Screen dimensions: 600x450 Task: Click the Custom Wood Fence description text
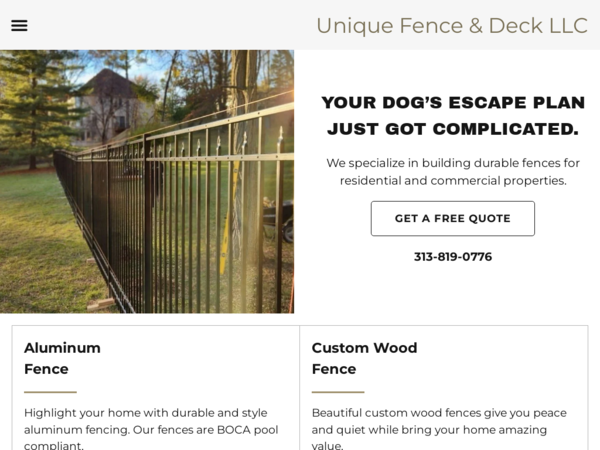pos(439,429)
